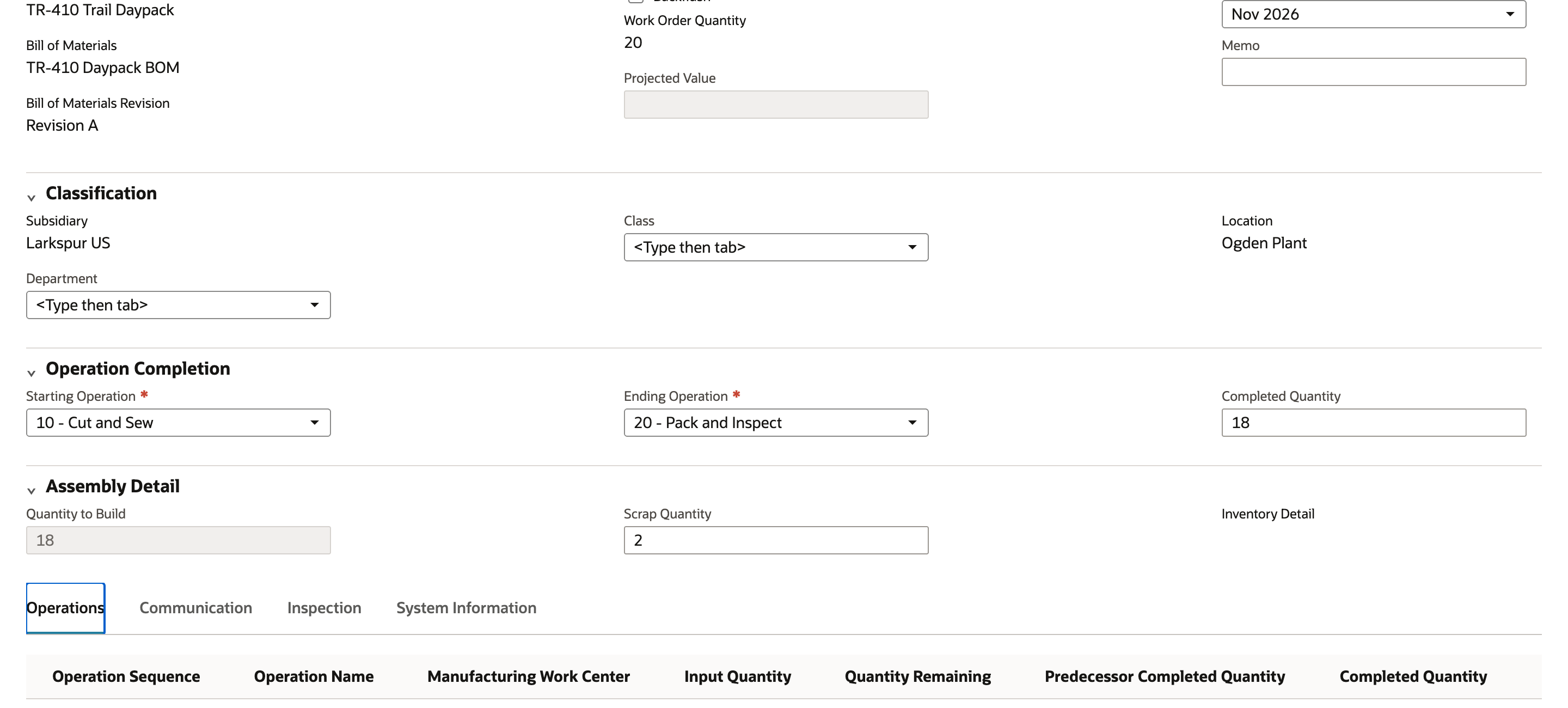Viewport: 1568px width, 708px height.
Task: Click the Larkspur US subsidiary value
Action: coord(68,243)
